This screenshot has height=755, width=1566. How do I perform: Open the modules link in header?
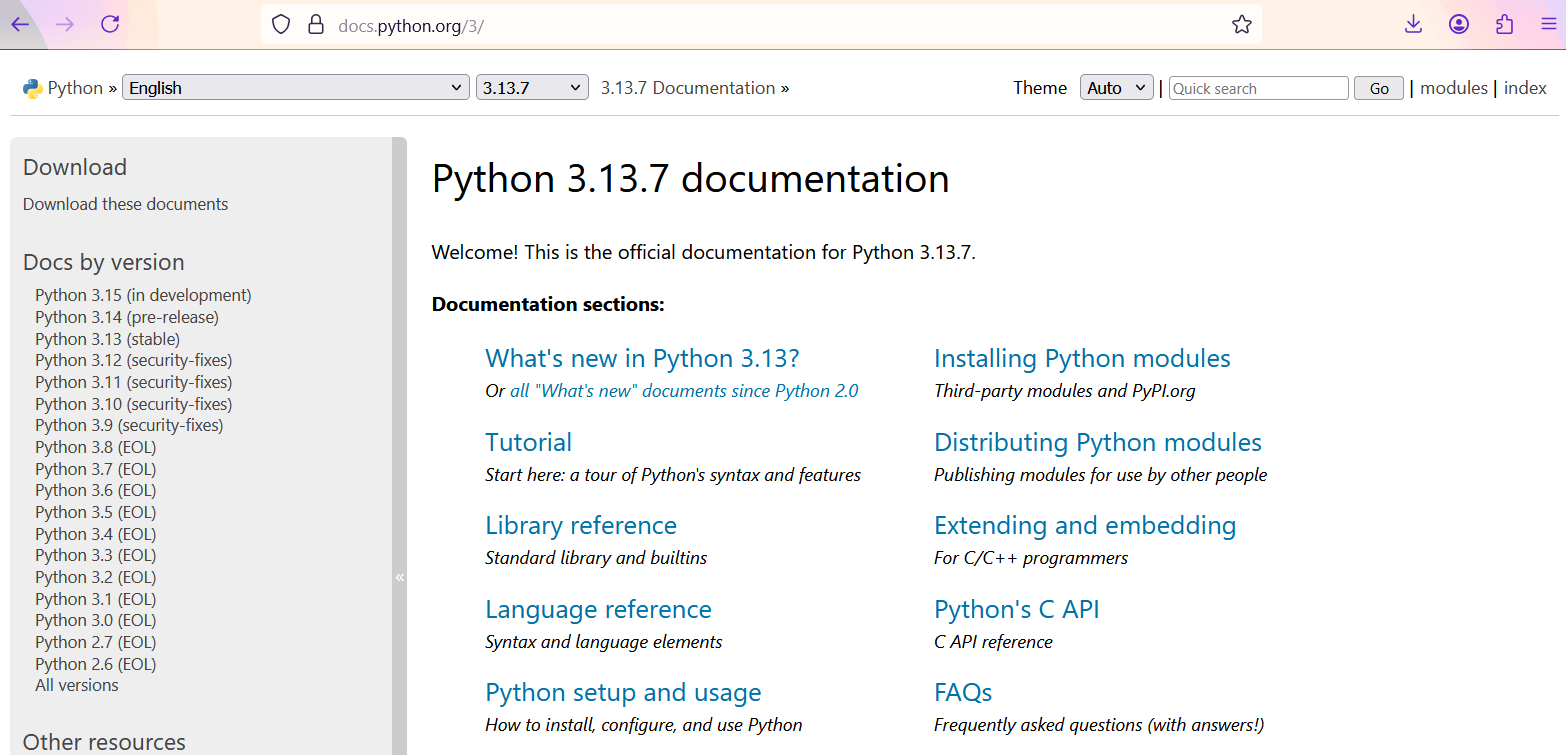[x=1454, y=88]
